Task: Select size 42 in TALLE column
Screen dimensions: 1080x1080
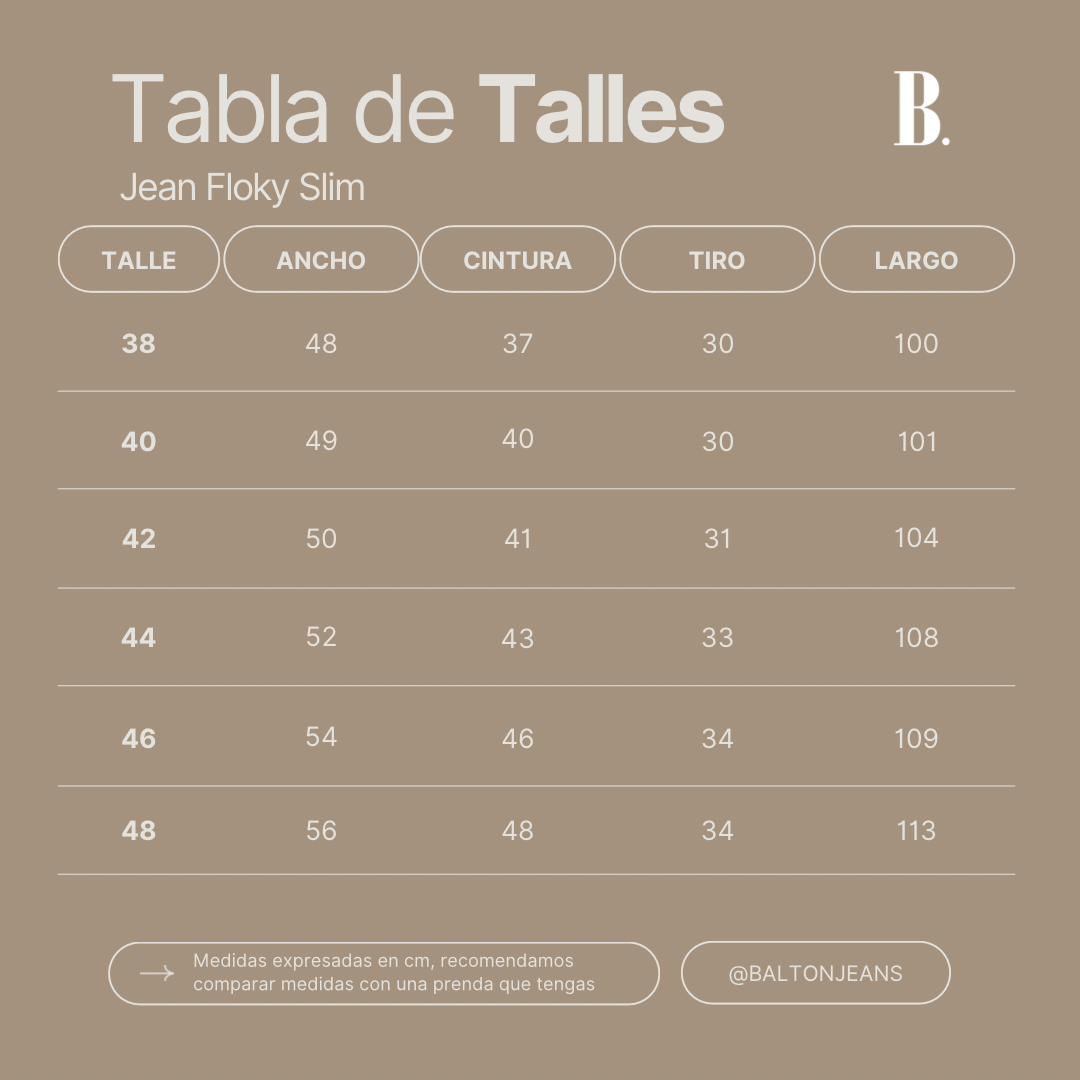Action: pyautogui.click(x=138, y=538)
